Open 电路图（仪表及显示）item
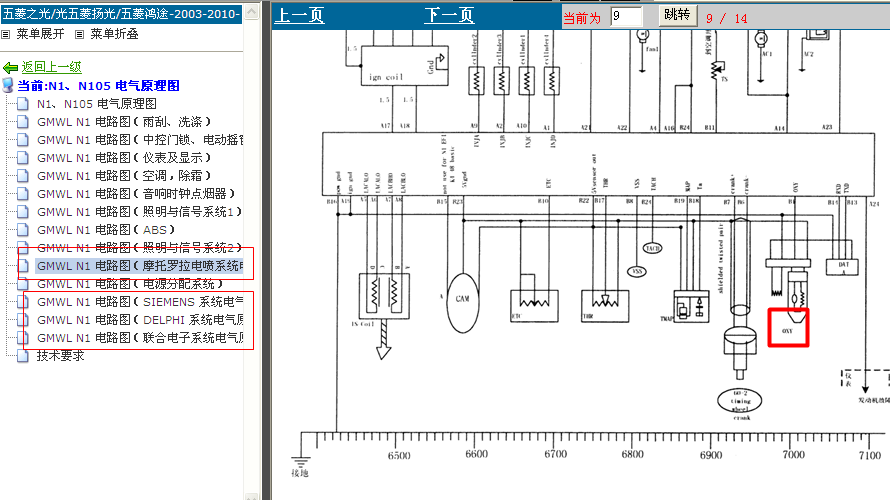 tap(124, 158)
